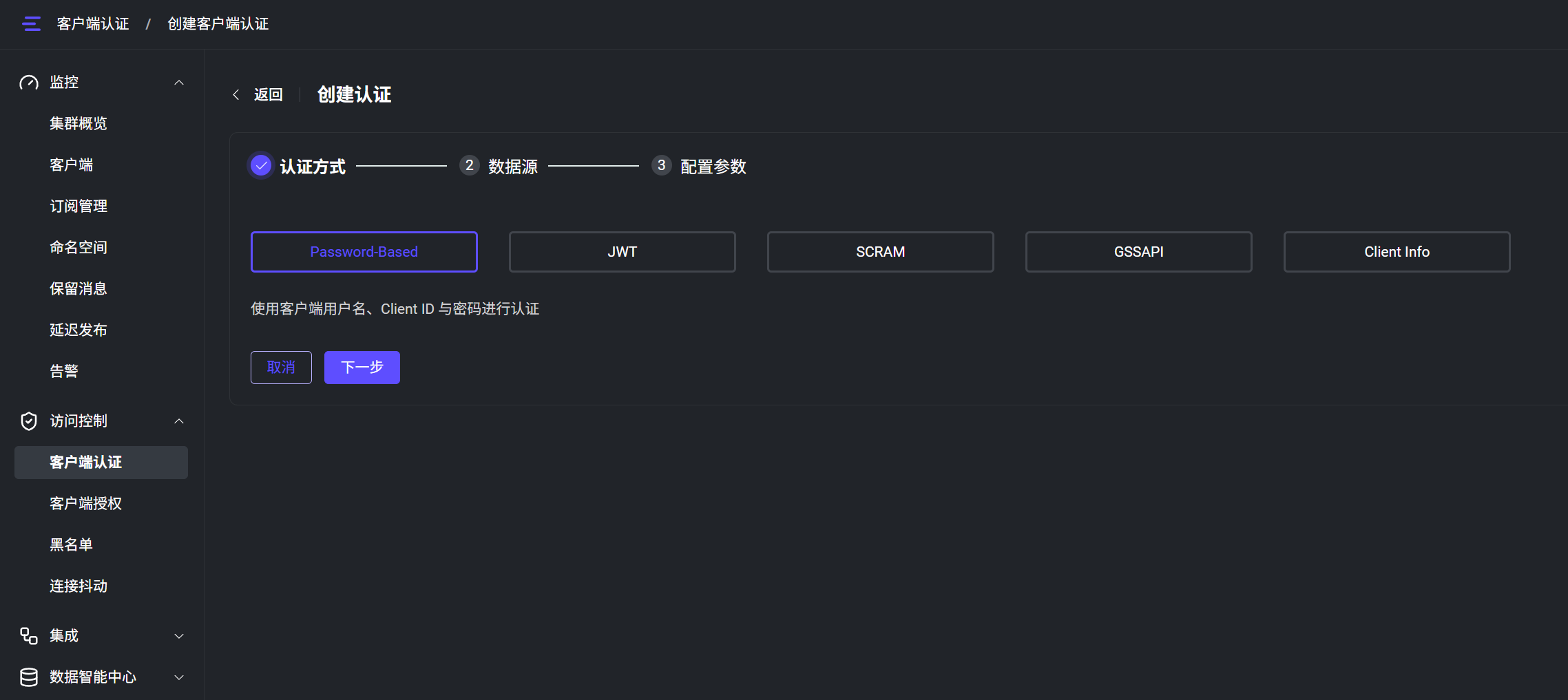Select SCRAM authentication method

(881, 252)
